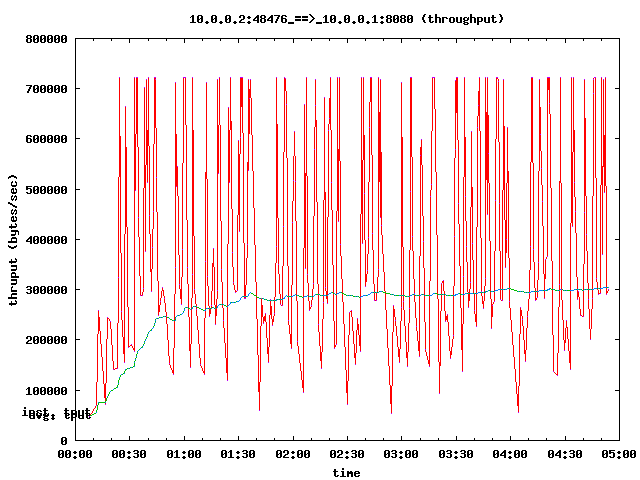Screen dimensions: 640x480
Task: Pick the 02:00 time axis label
Action: pos(292,455)
